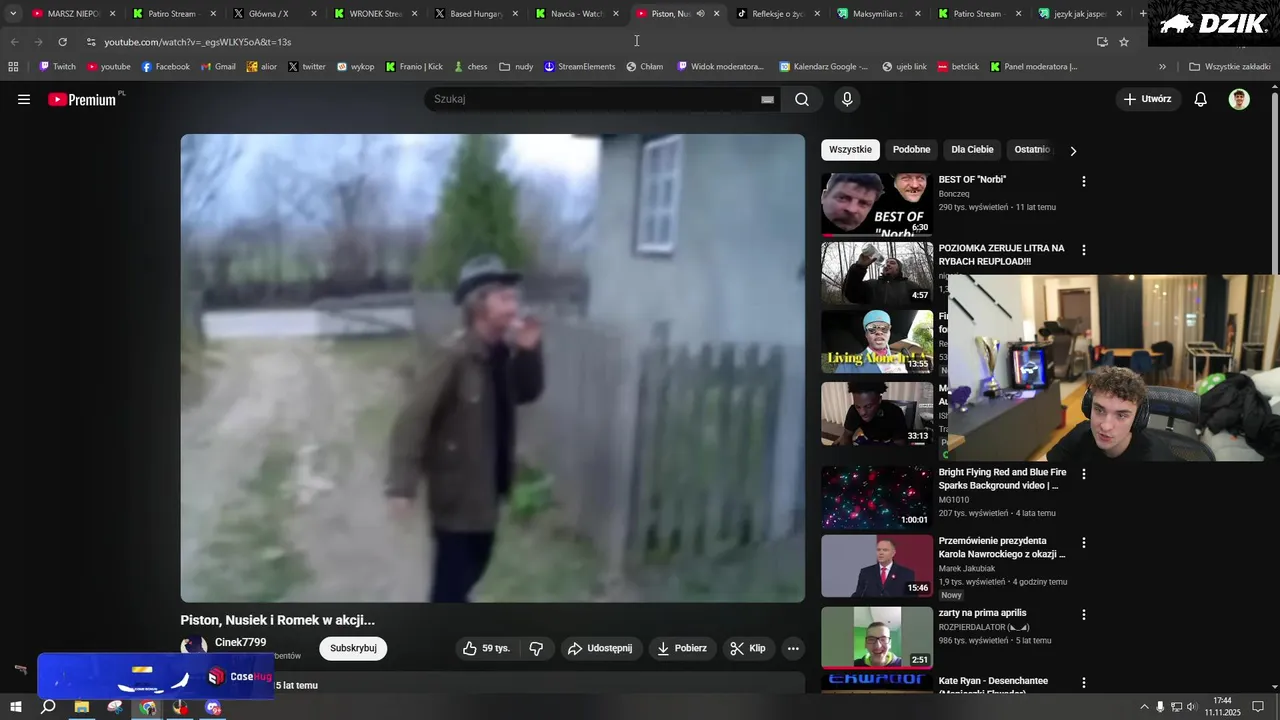
Task: Expand the system tray hidden icons chevron
Action: tap(1144, 707)
